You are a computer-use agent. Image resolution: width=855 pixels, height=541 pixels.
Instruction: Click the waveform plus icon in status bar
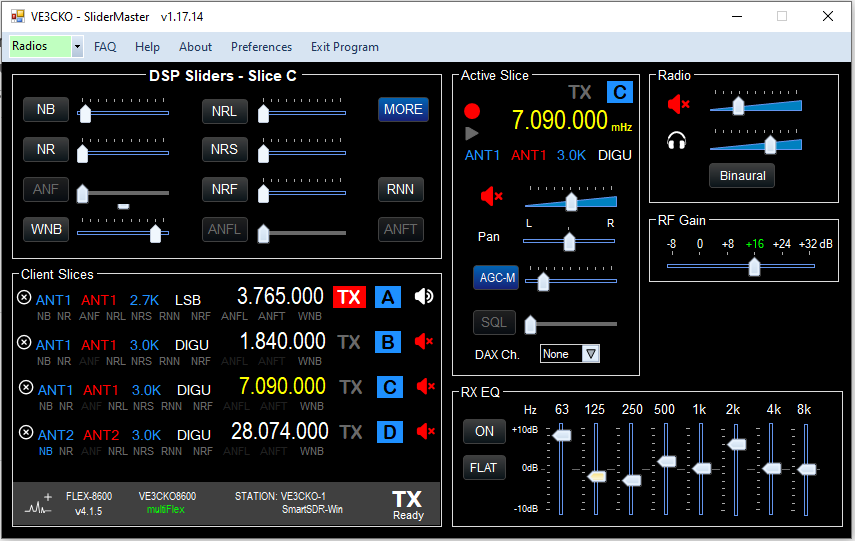coord(39,504)
